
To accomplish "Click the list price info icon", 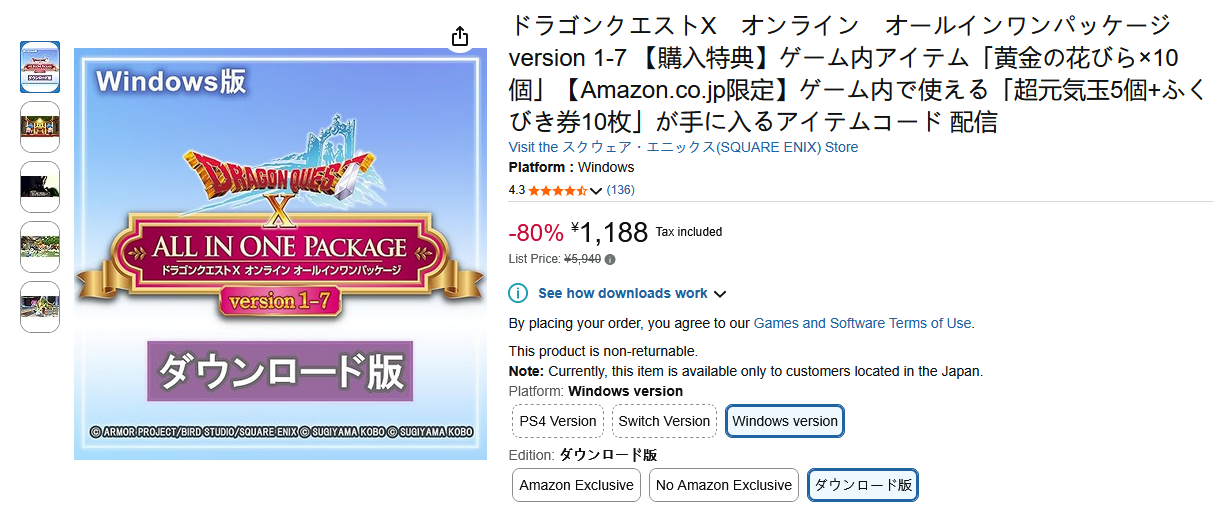I will coord(611,259).
